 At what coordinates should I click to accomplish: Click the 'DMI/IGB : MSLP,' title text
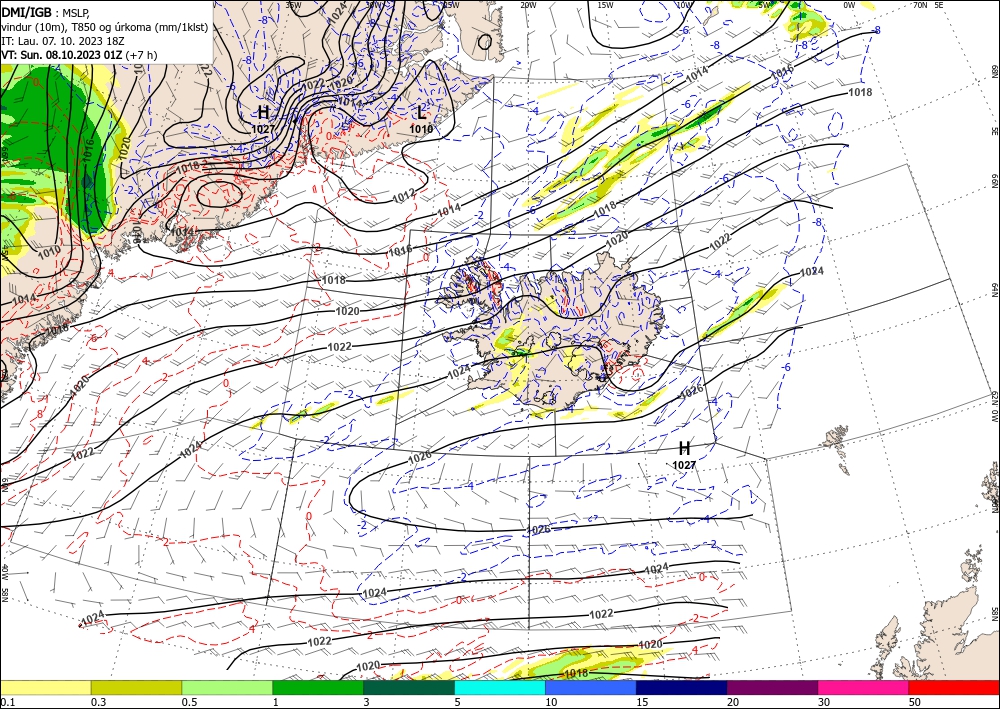point(46,12)
